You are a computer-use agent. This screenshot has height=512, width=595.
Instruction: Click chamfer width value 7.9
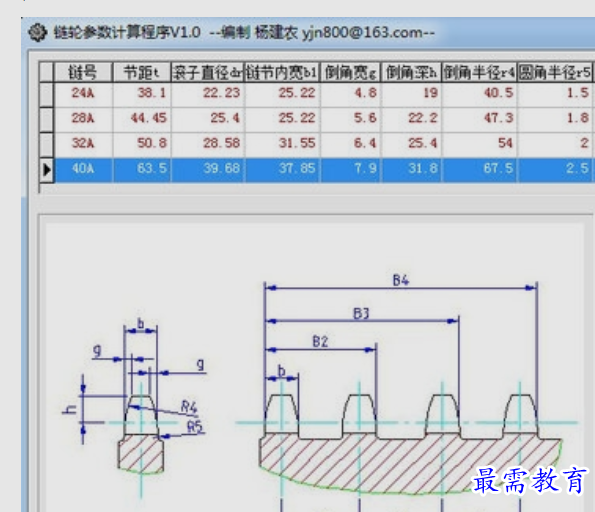(x=365, y=169)
